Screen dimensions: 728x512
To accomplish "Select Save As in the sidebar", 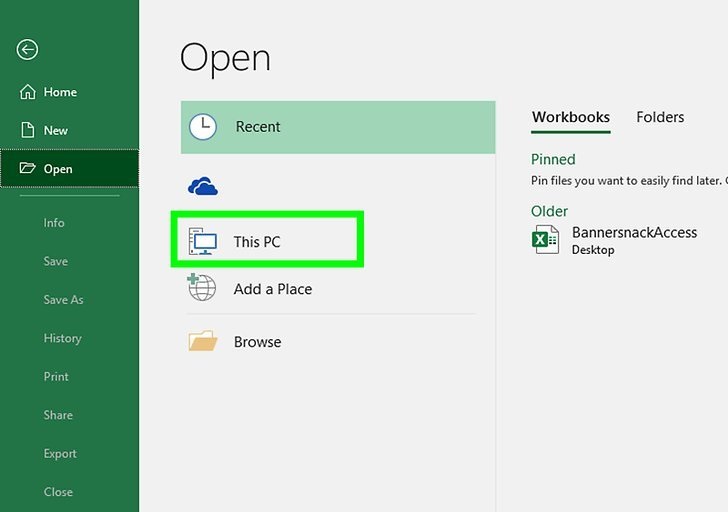I will click(x=63, y=300).
